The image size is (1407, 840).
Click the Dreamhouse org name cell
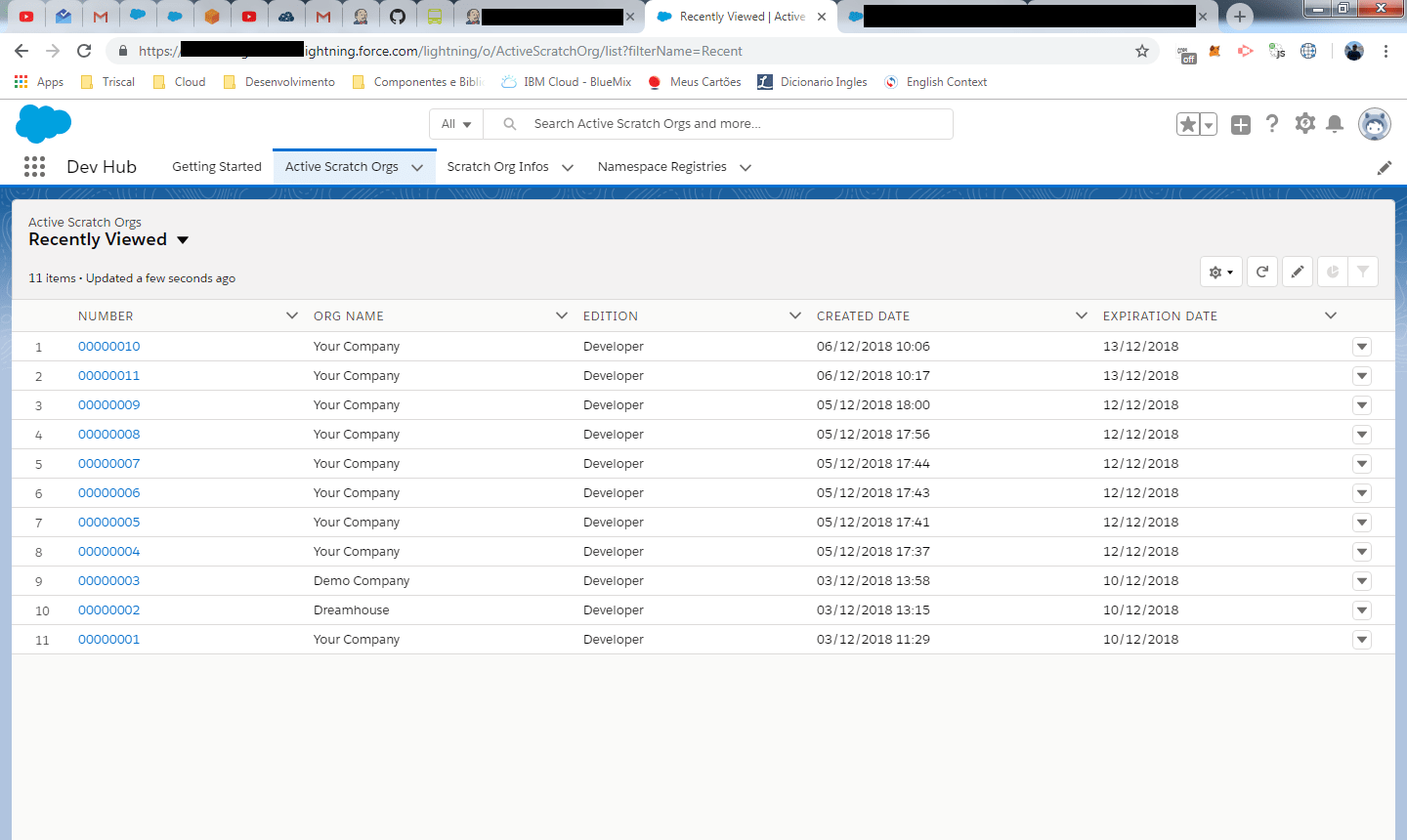tap(352, 610)
